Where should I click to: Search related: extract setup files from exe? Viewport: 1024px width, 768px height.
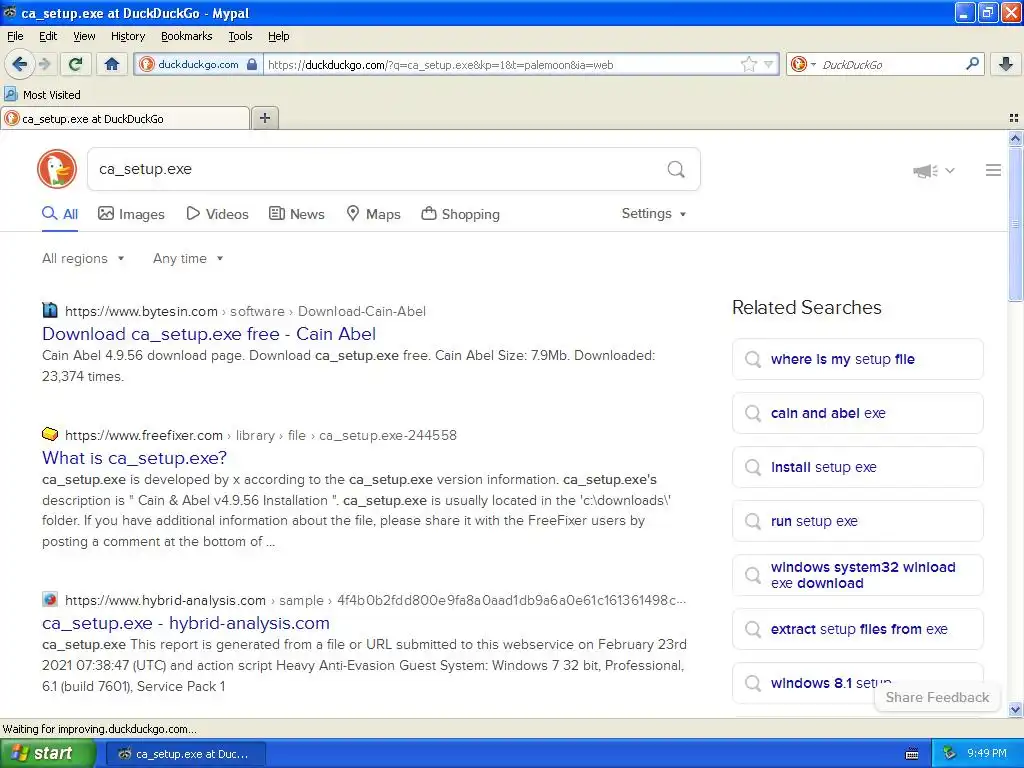pyautogui.click(x=857, y=630)
